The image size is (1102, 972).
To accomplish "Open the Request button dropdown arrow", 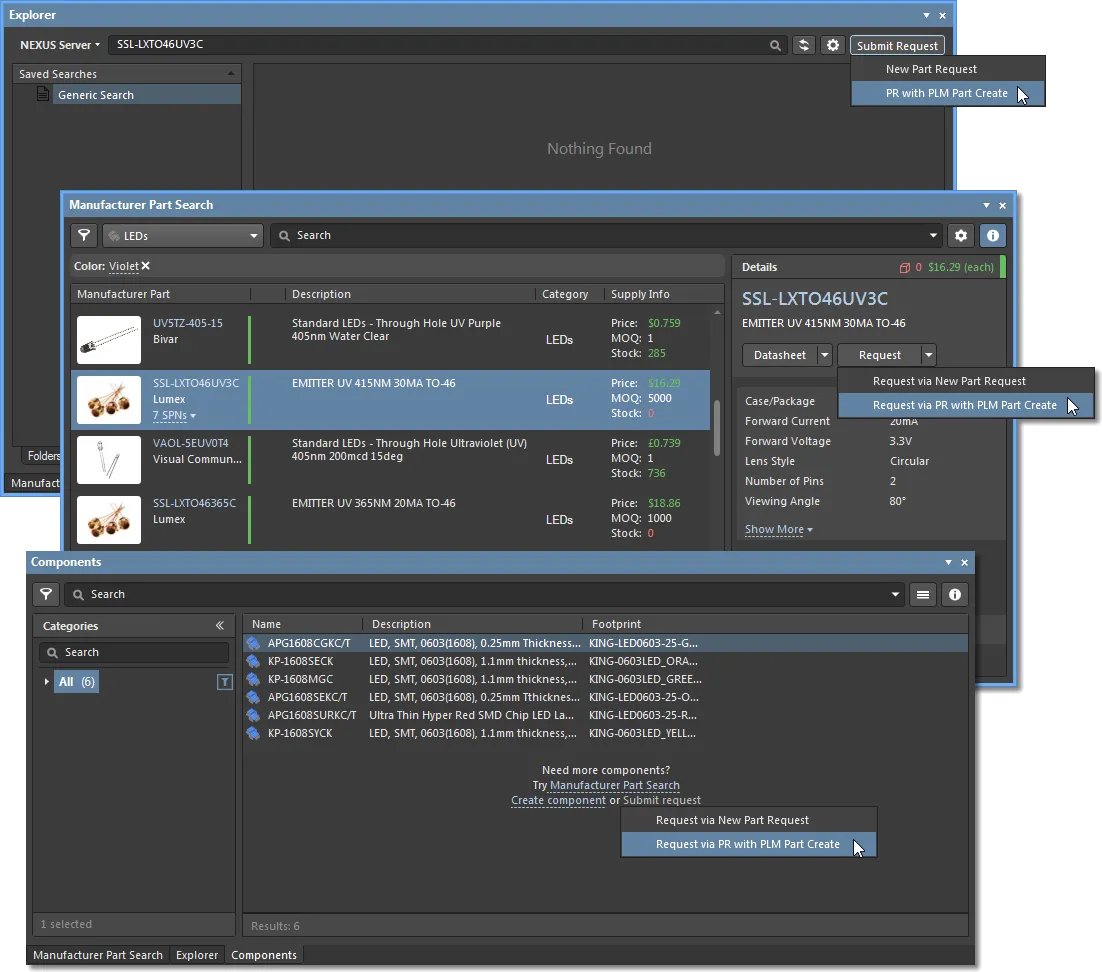I will (x=928, y=355).
